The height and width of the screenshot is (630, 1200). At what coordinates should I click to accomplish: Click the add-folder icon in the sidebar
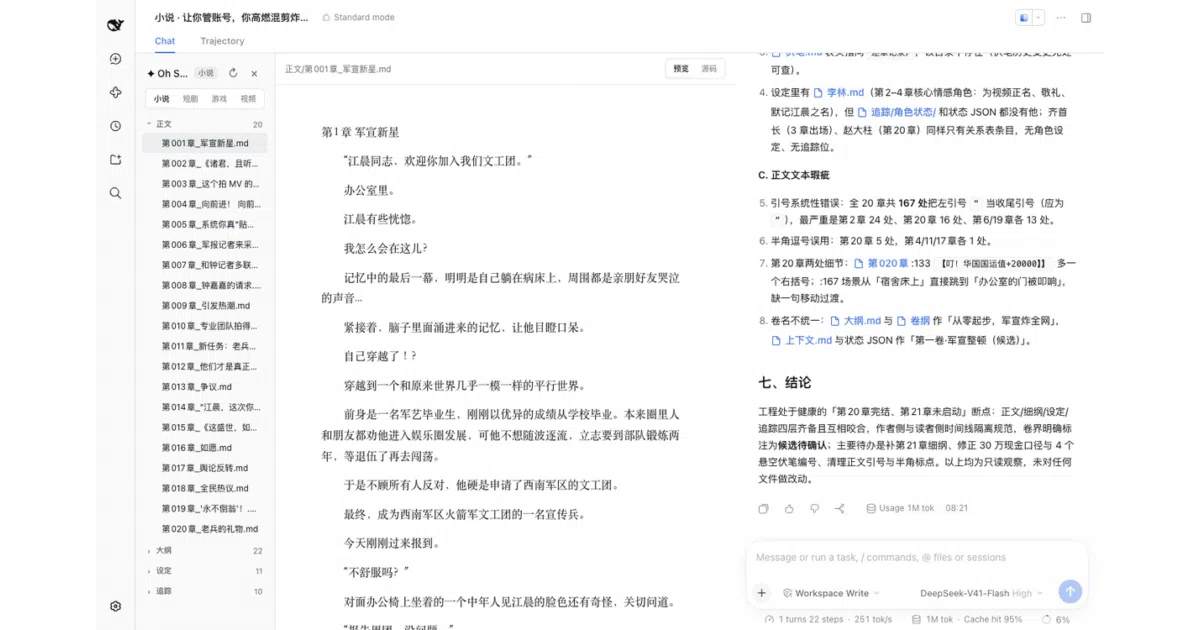(115, 160)
